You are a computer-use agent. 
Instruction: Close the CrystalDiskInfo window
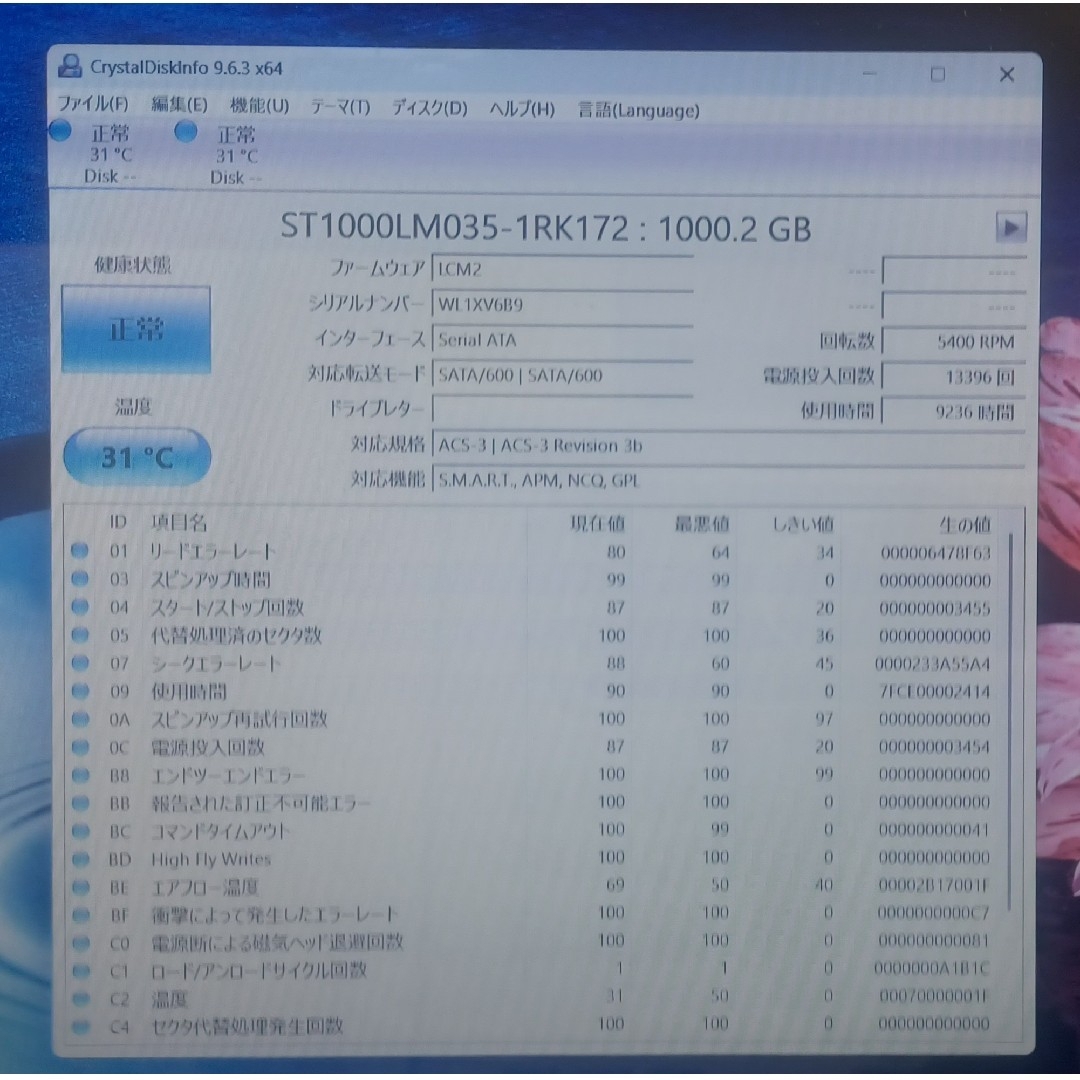click(1007, 74)
